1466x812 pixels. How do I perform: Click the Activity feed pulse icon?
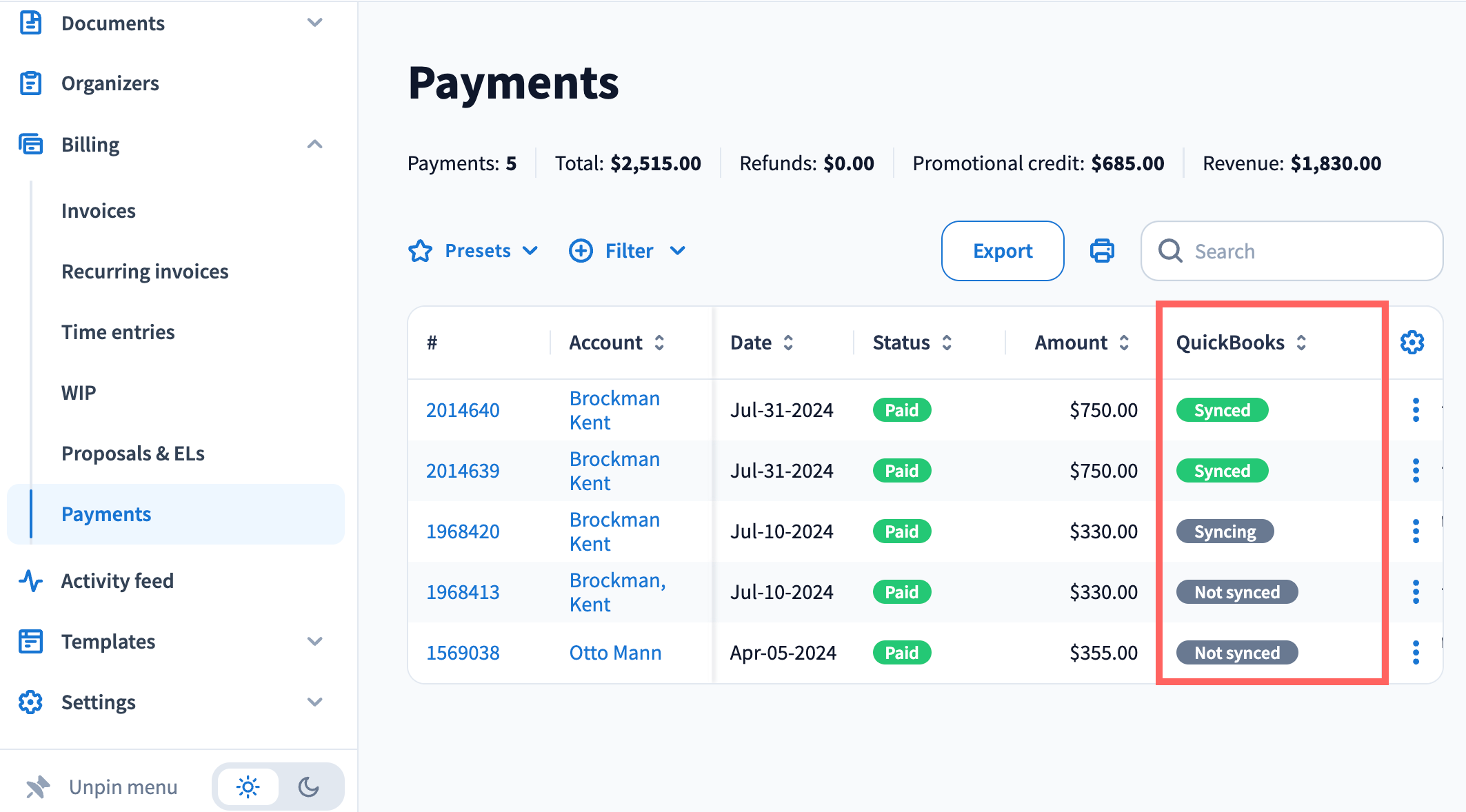pos(31,581)
